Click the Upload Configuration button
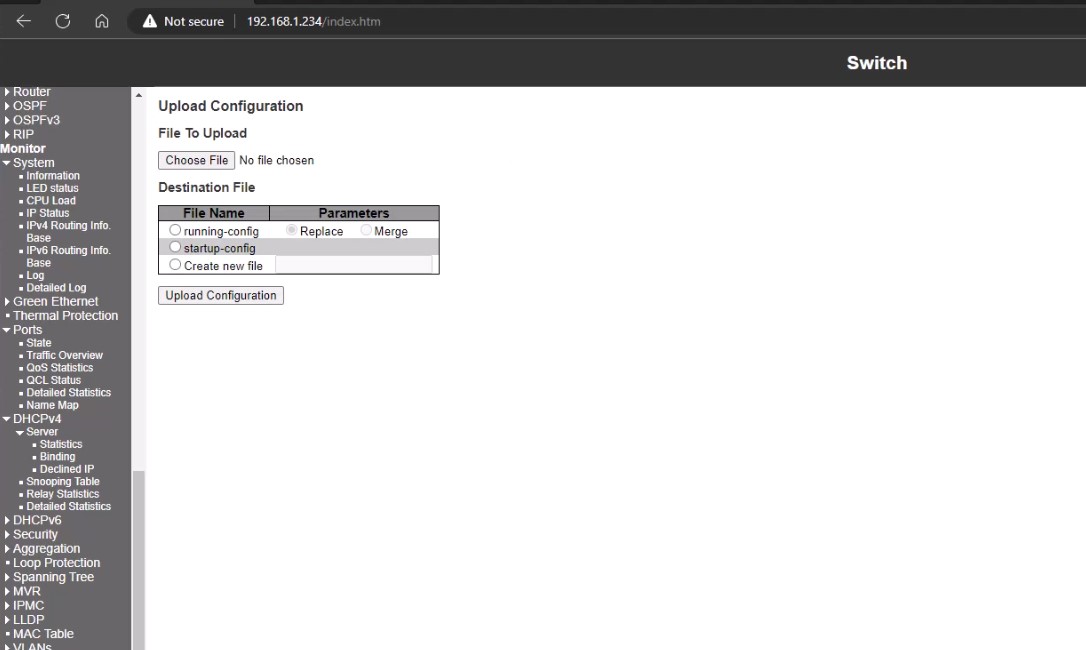 221,295
